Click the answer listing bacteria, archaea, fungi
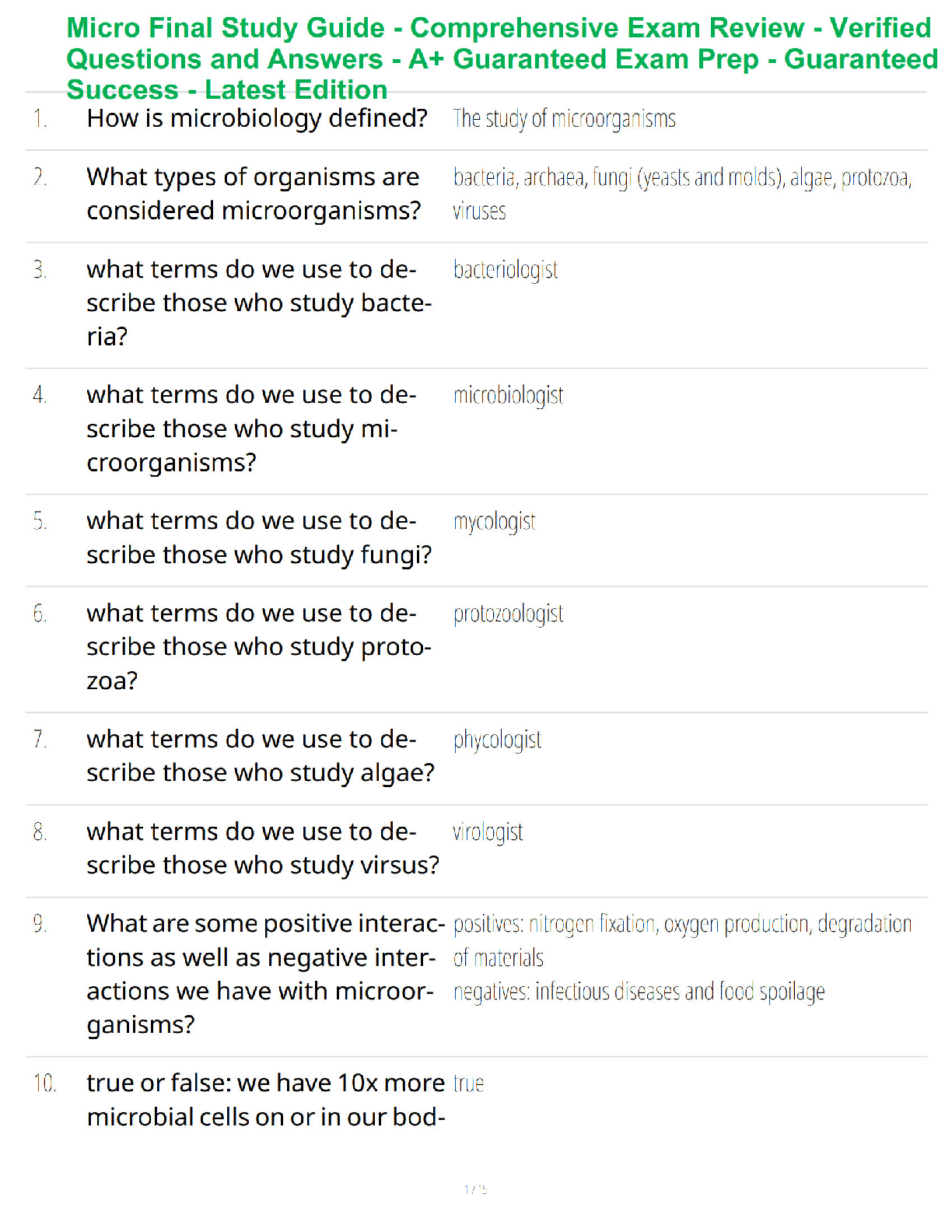 click(x=682, y=194)
